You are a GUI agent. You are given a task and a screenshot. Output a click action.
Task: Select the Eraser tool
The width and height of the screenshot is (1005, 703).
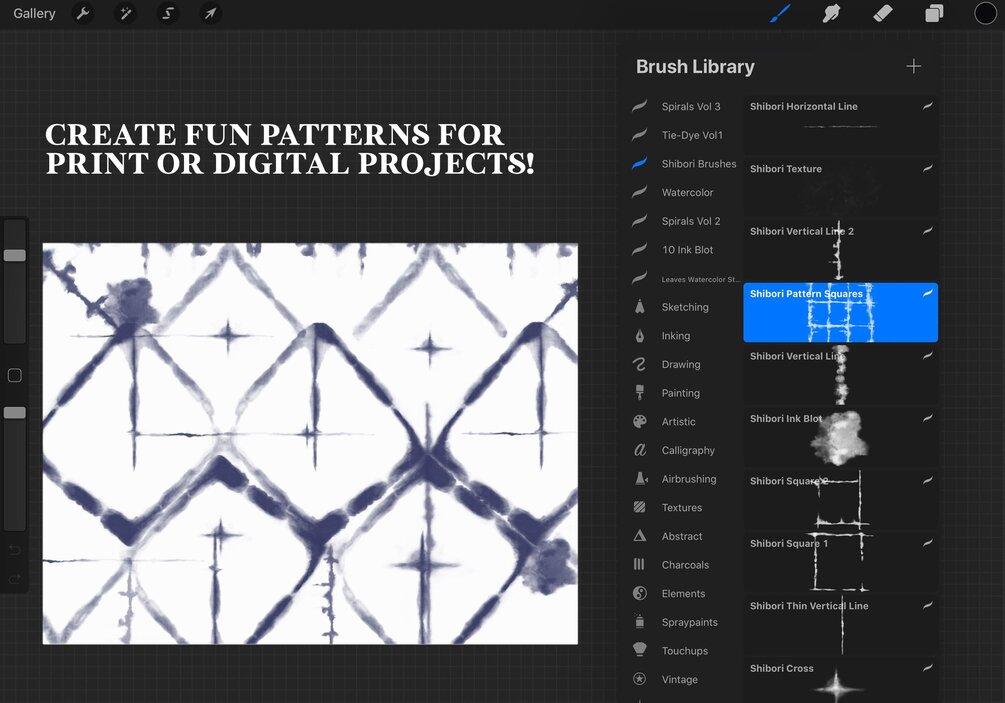tap(883, 13)
